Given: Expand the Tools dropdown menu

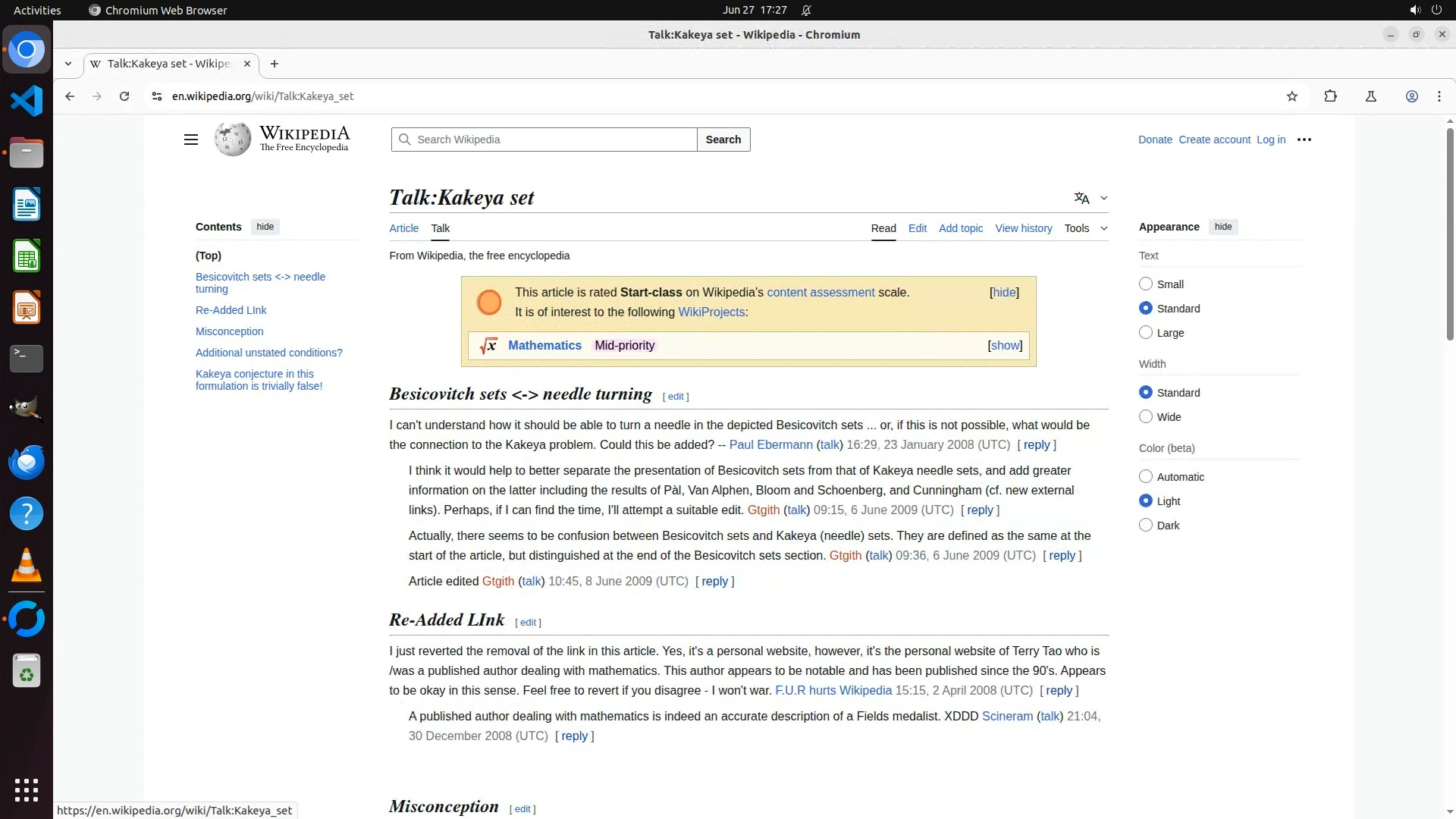Looking at the screenshot, I should point(1085,228).
